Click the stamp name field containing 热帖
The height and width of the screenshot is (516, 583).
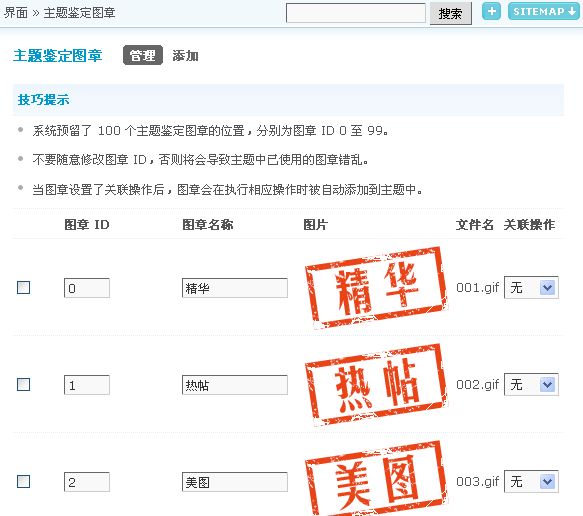pos(235,385)
